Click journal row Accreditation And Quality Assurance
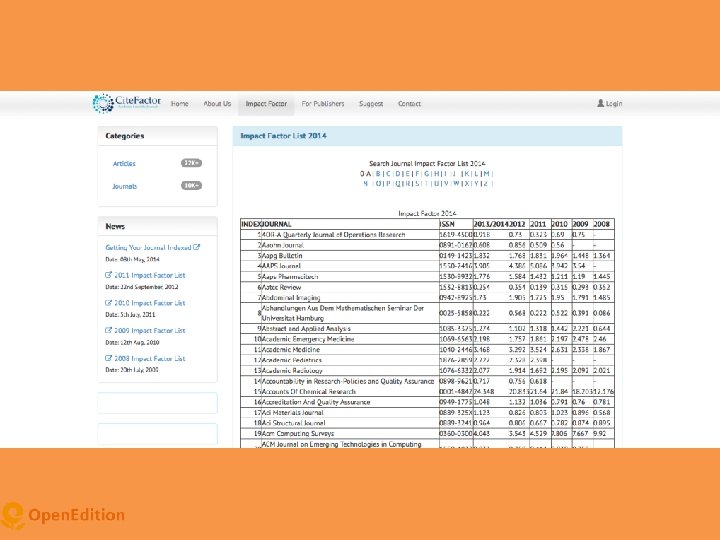 427,402
